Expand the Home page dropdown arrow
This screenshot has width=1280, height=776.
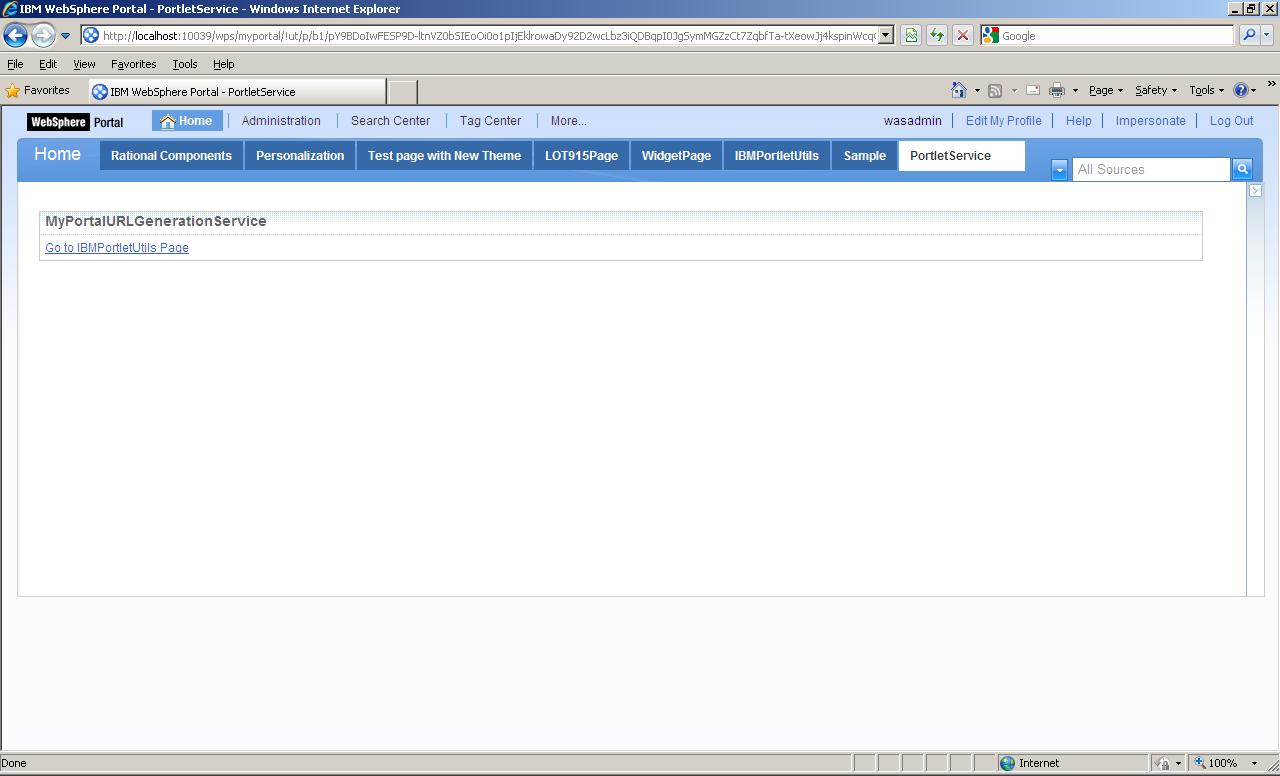click(x=977, y=91)
